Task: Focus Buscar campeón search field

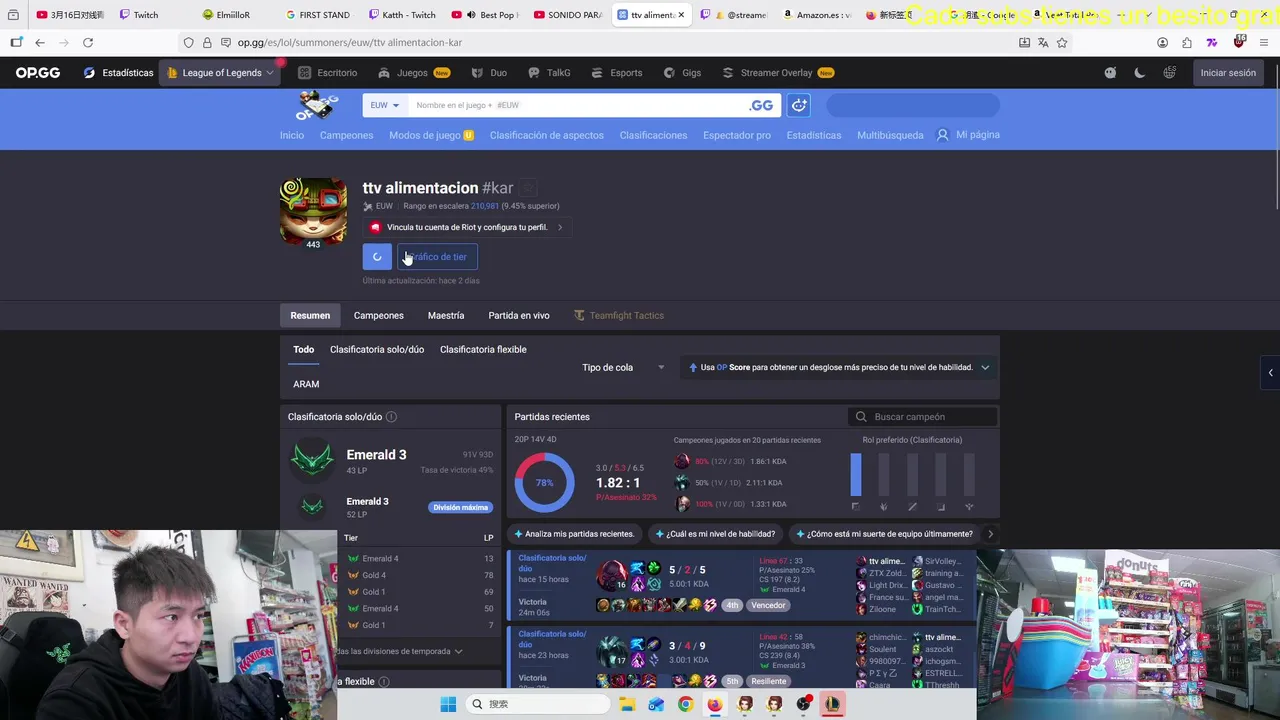Action: click(x=922, y=417)
